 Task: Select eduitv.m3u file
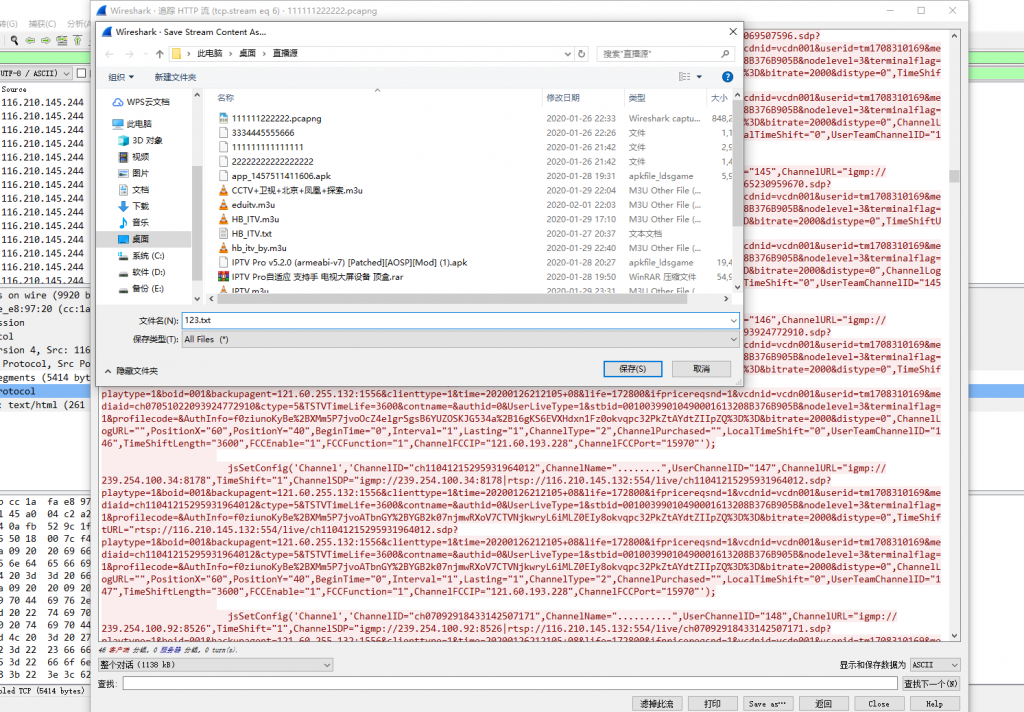(x=247, y=204)
